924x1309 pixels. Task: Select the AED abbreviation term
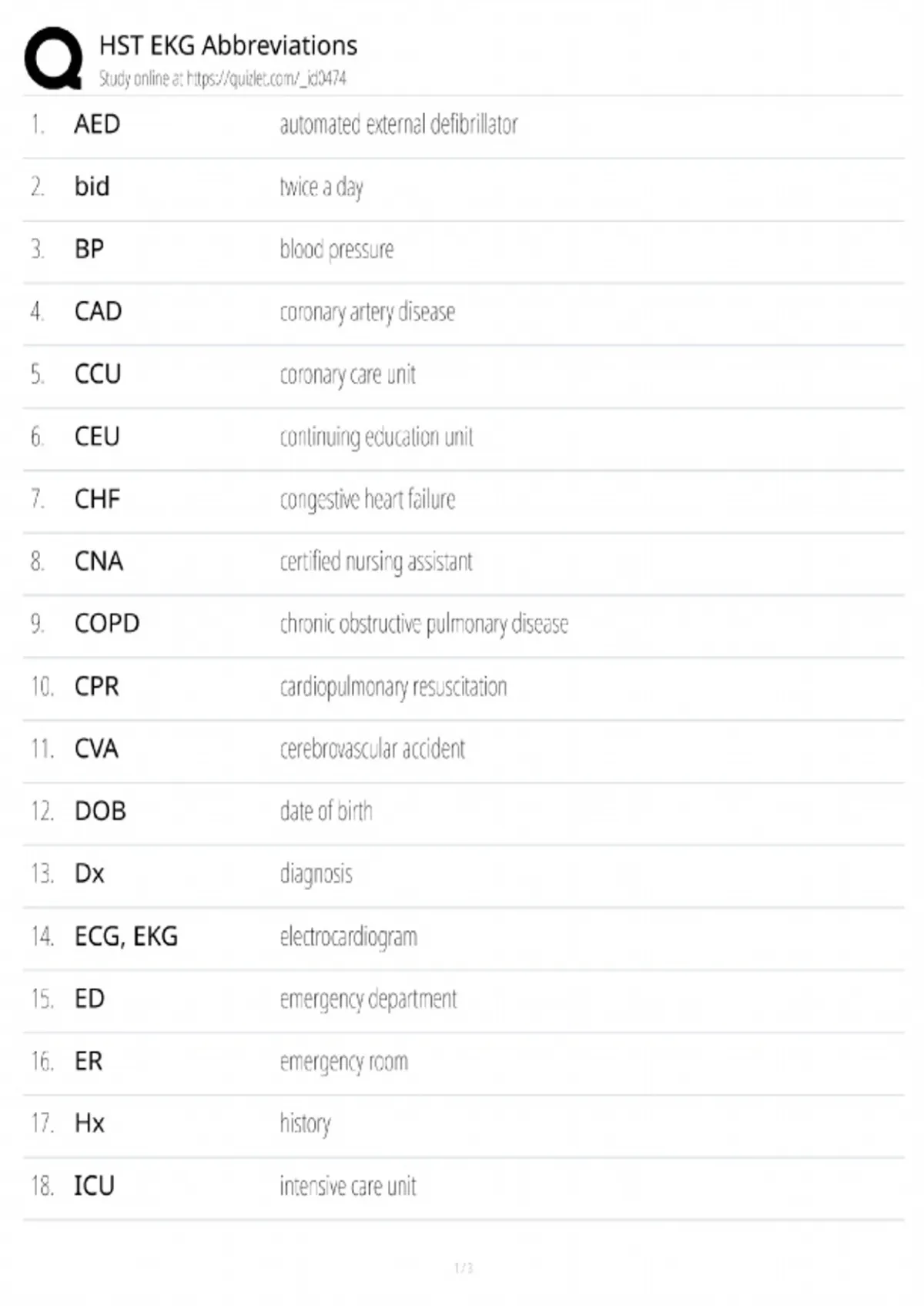pos(97,125)
